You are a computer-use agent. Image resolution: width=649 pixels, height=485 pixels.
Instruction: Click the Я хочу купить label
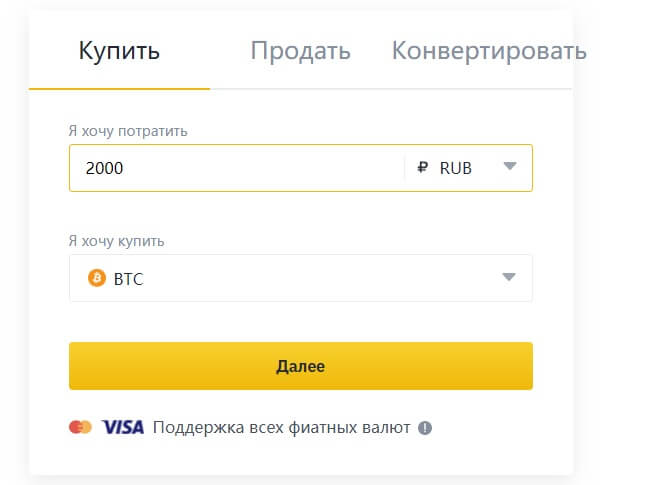[x=116, y=241]
